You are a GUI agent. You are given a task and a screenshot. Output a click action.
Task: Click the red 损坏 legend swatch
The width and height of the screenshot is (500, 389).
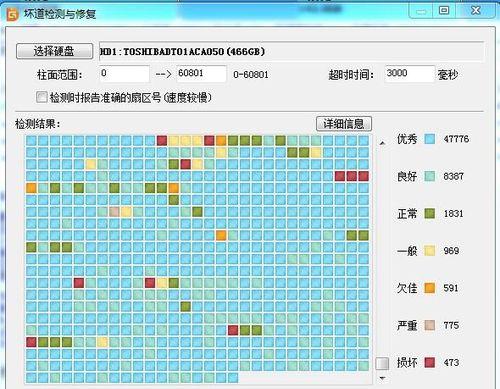[430, 362]
